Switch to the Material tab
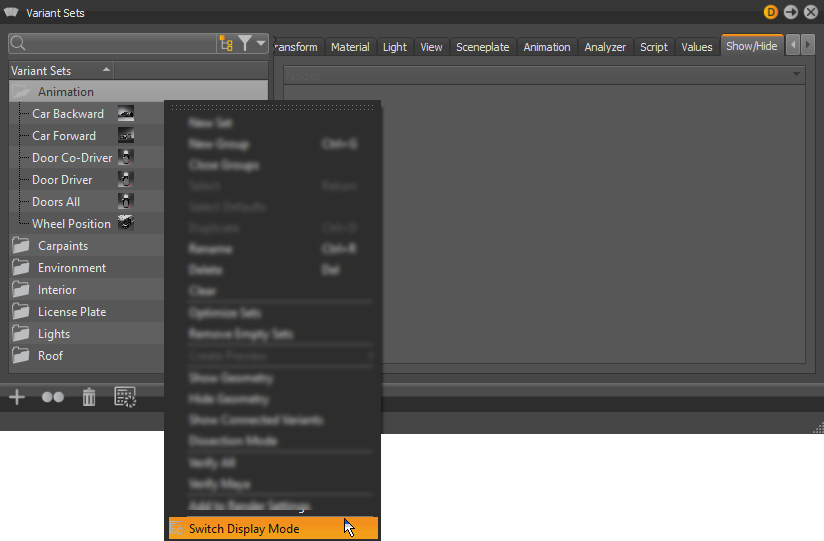This screenshot has width=824, height=541. click(350, 47)
